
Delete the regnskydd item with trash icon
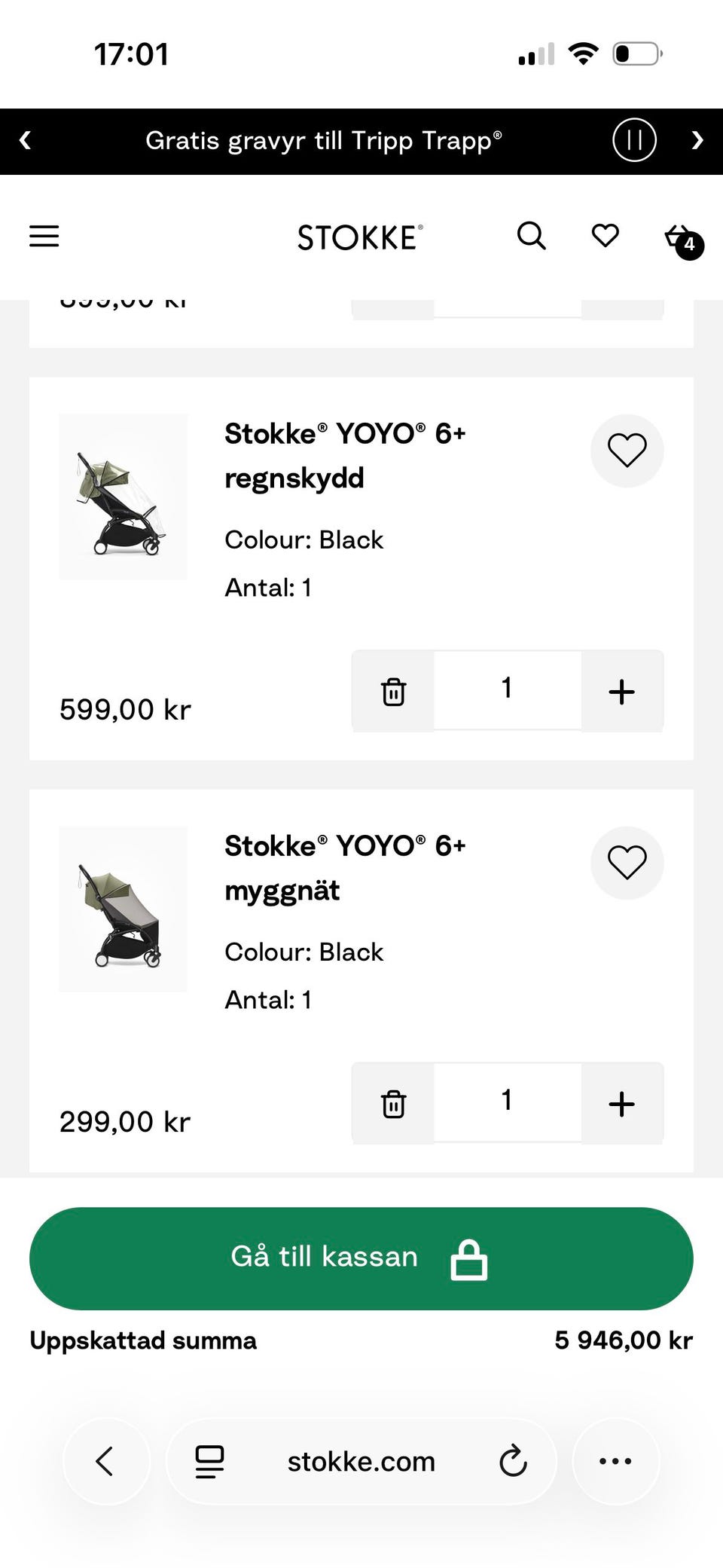[x=393, y=691]
